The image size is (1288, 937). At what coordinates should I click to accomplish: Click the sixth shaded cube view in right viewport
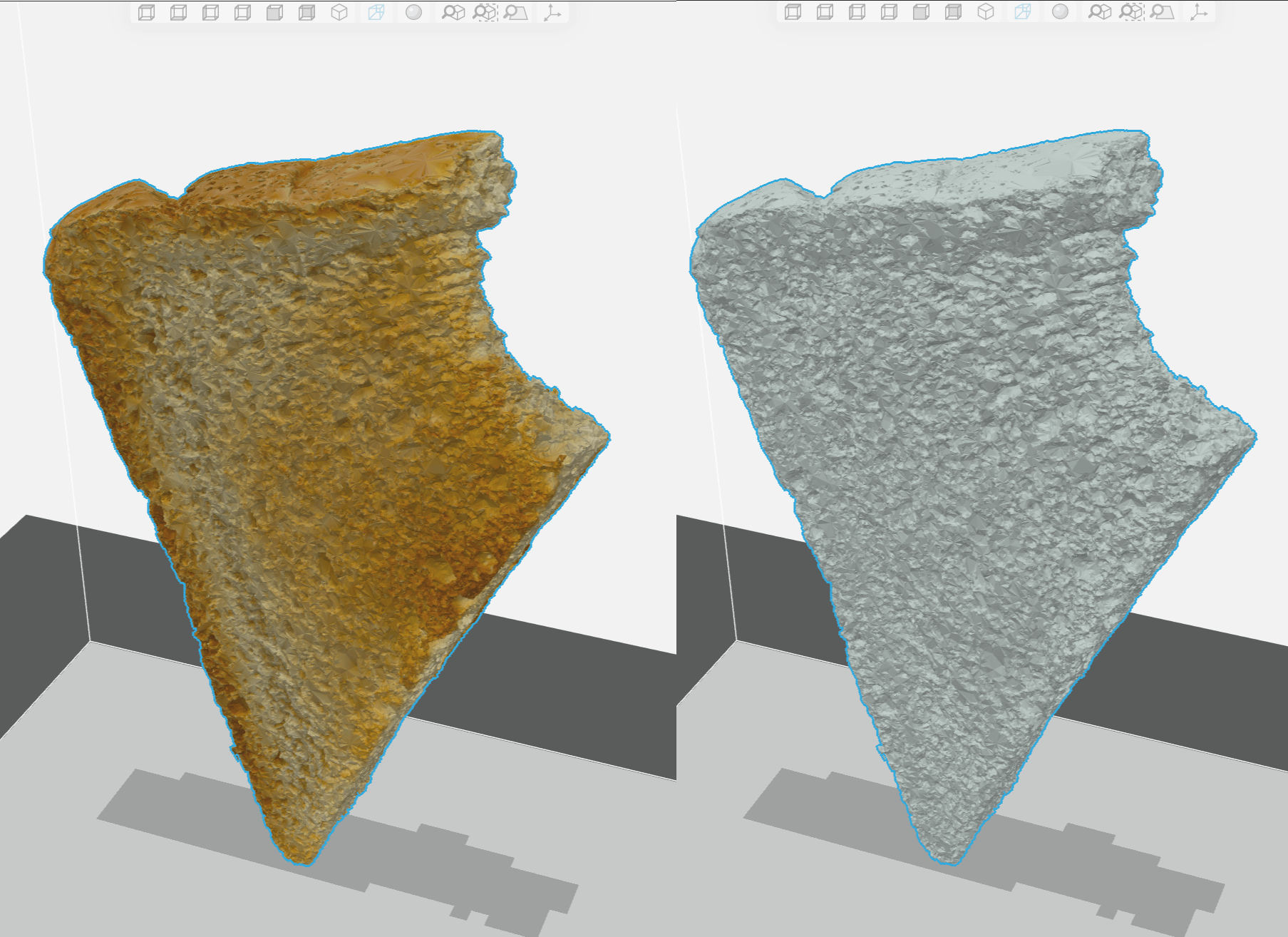coord(953,12)
